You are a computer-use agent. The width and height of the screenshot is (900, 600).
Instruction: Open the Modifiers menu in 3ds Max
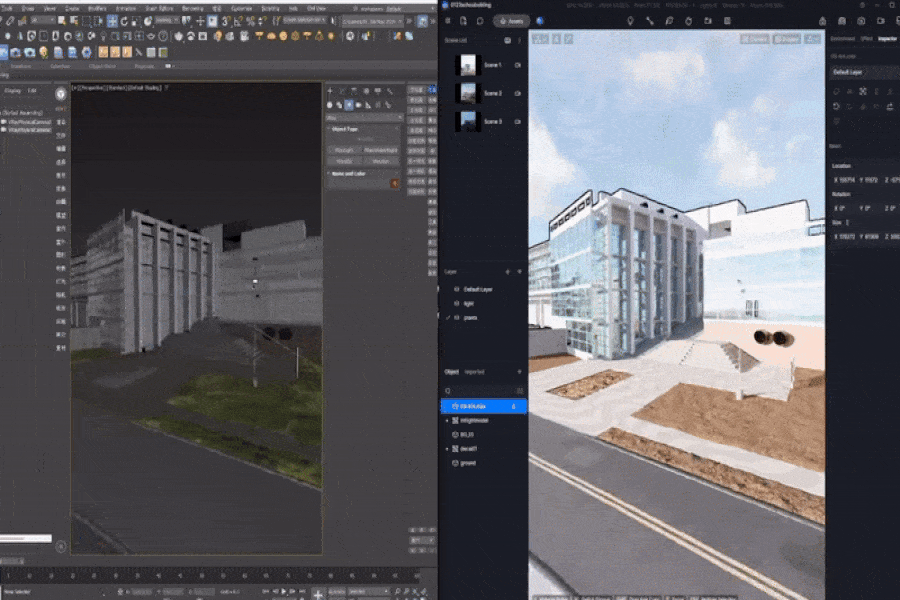(97, 9)
